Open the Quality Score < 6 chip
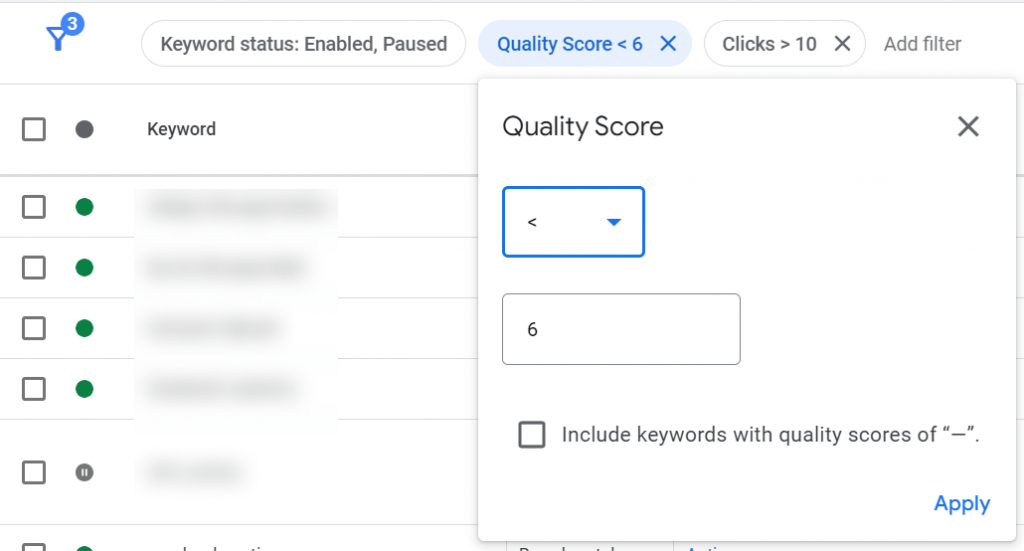The width and height of the screenshot is (1024, 551). [569, 44]
